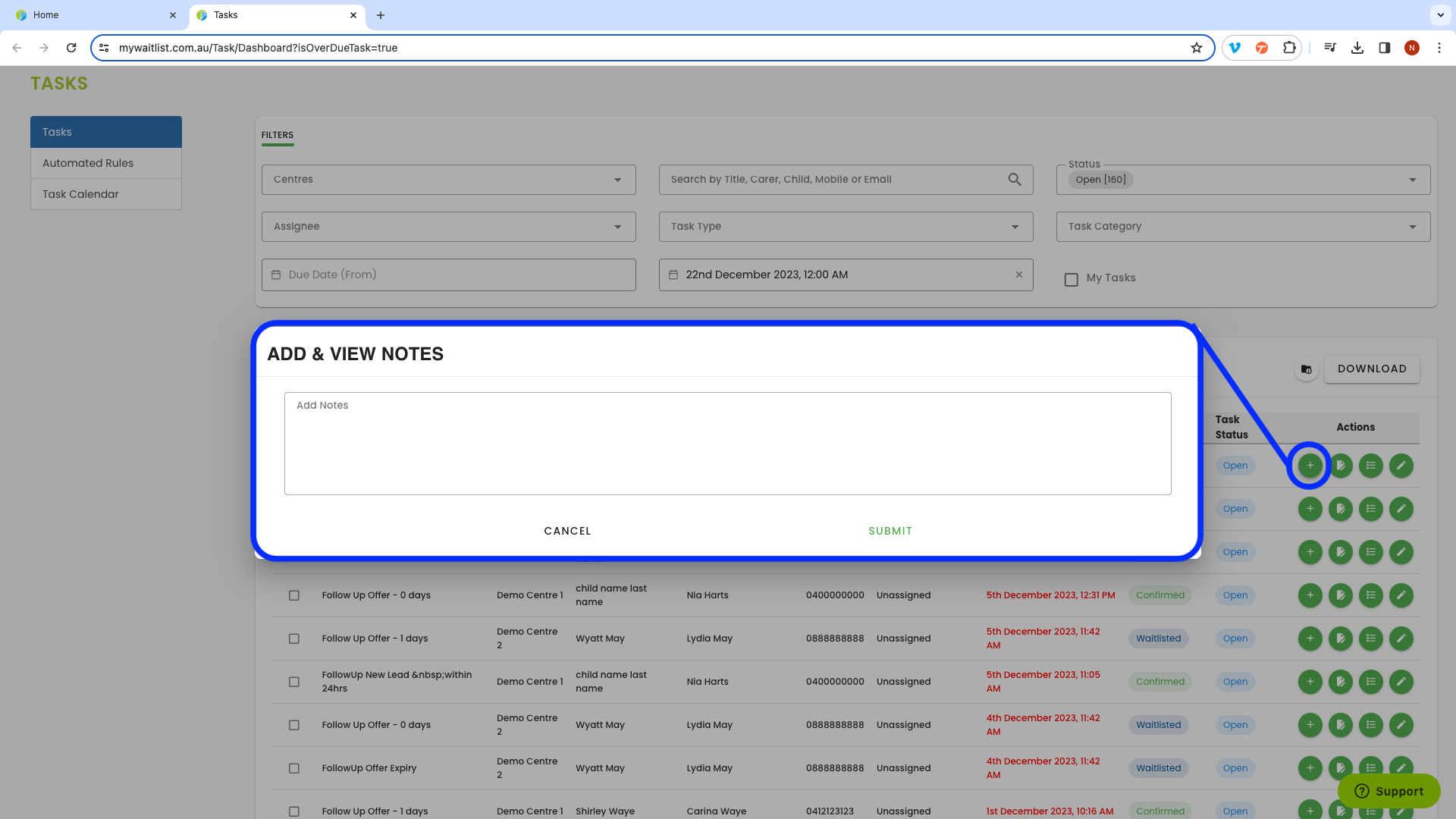Click inside the Add Notes text area
The image size is (1456, 819).
[727, 444]
